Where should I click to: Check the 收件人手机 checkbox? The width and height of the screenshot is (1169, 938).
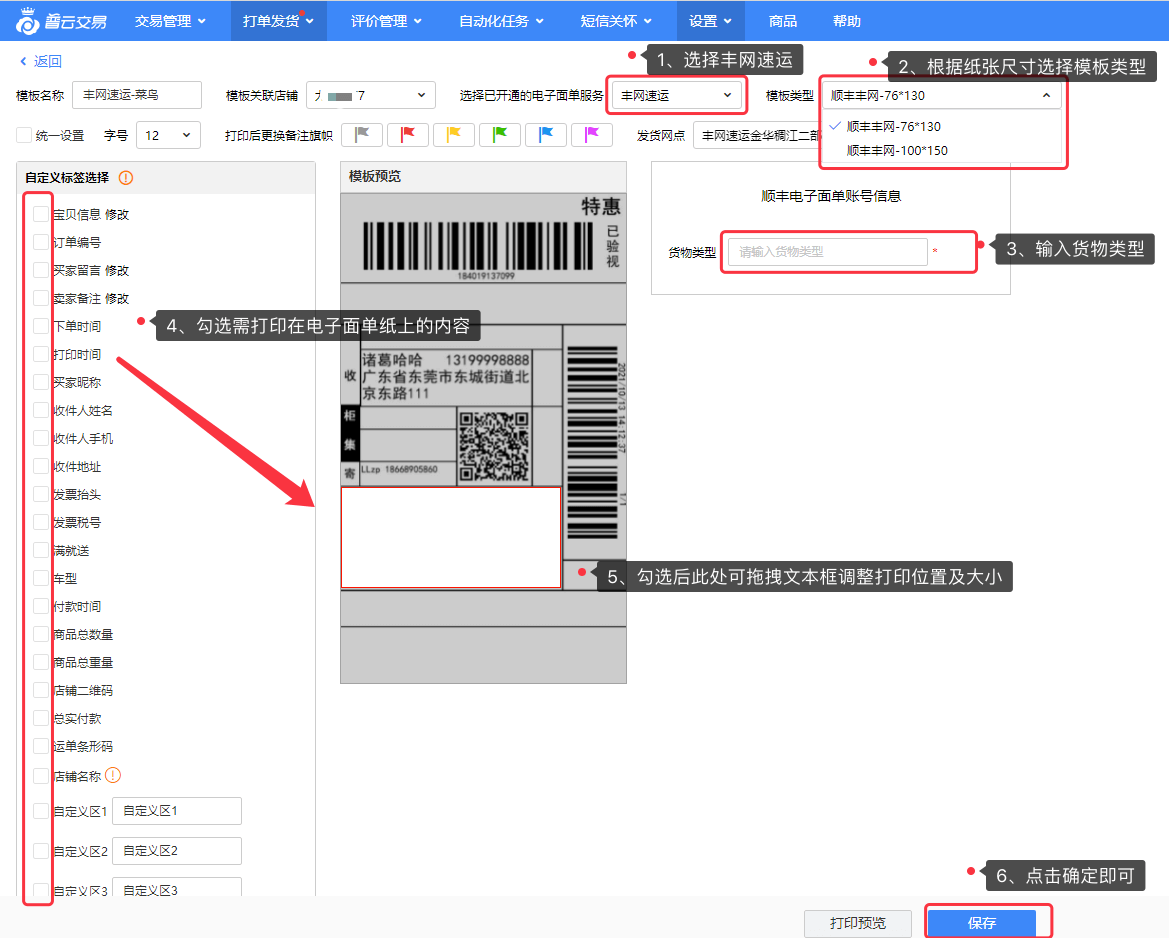(40, 438)
